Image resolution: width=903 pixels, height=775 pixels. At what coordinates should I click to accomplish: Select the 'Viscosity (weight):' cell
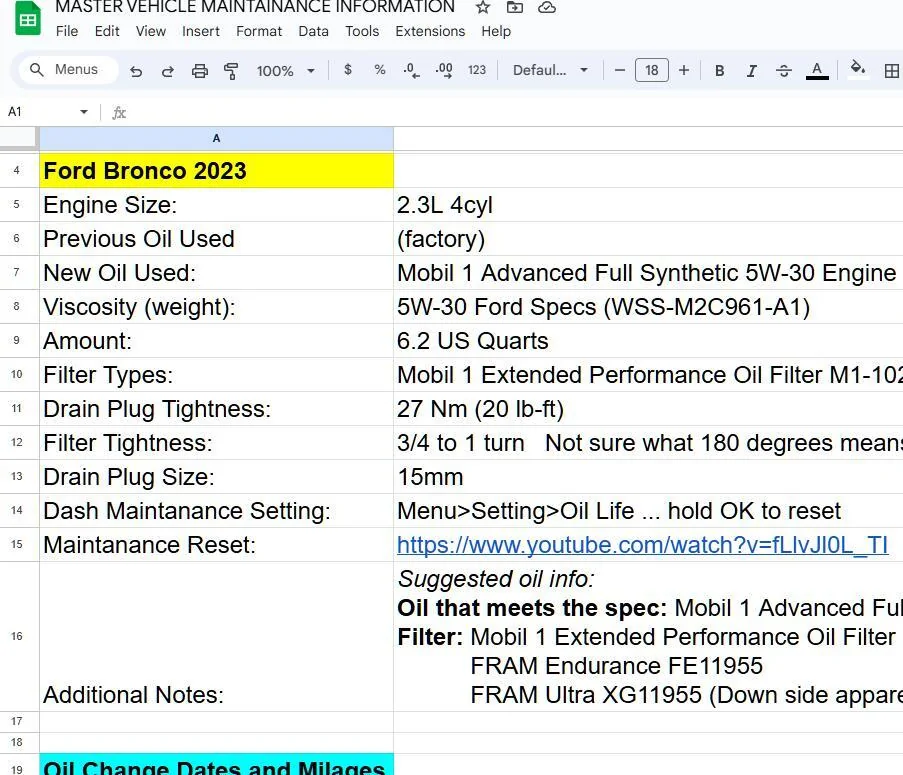point(217,307)
